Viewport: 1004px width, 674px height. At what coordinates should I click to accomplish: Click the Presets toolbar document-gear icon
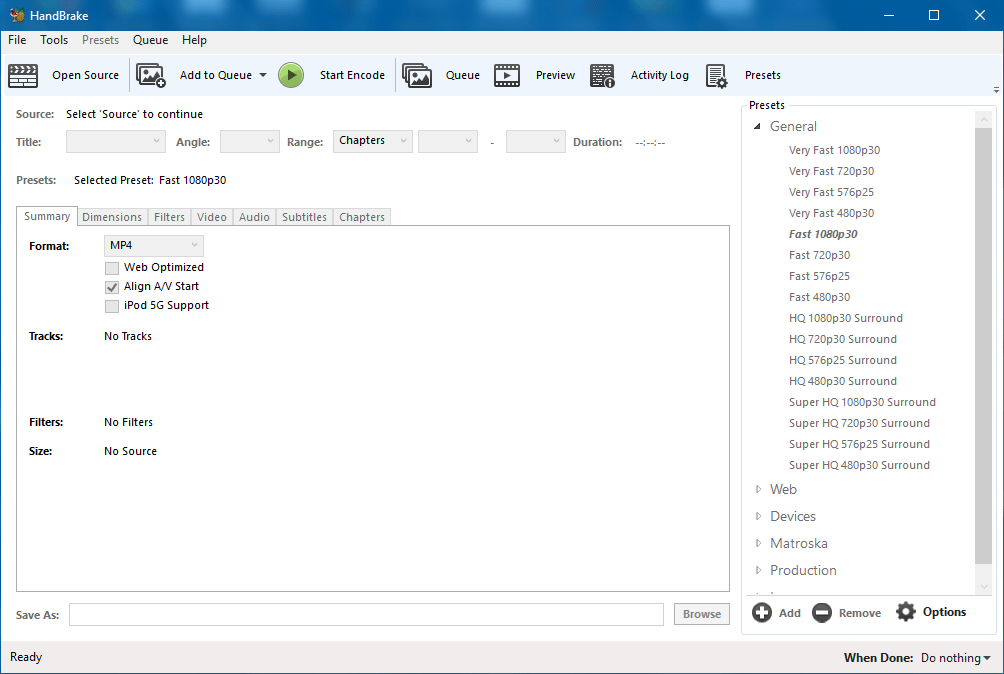click(717, 76)
